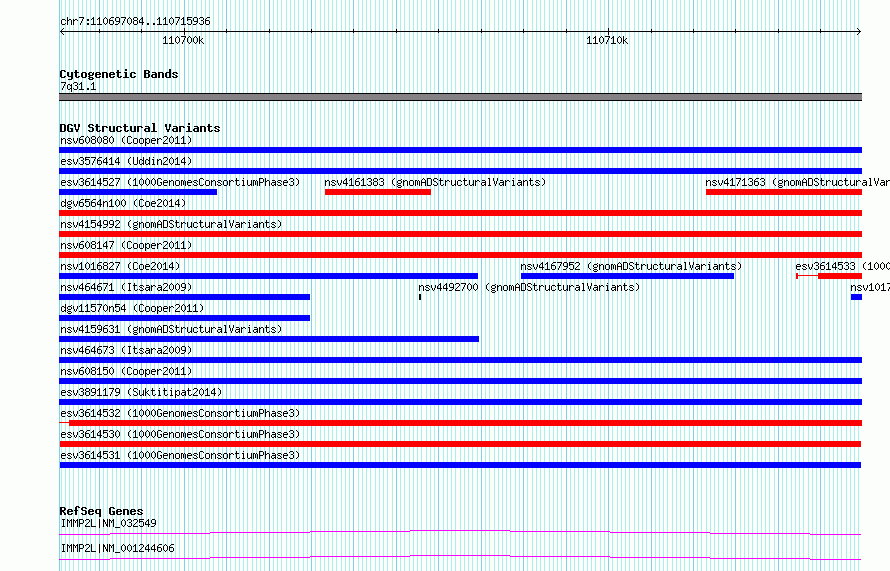Click the 110700k ruler position

[183, 40]
